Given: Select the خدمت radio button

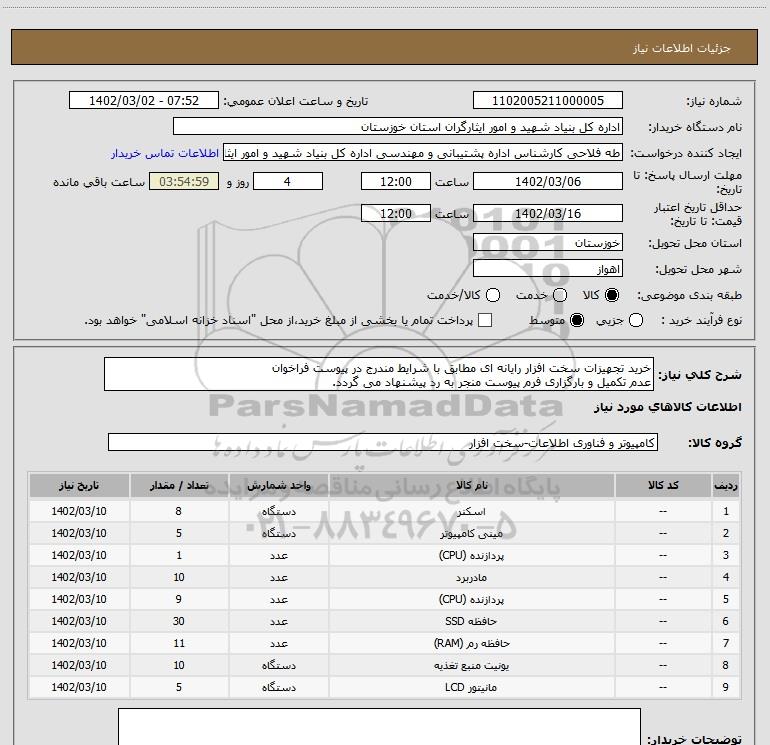Looking at the screenshot, I should tap(560, 295).
